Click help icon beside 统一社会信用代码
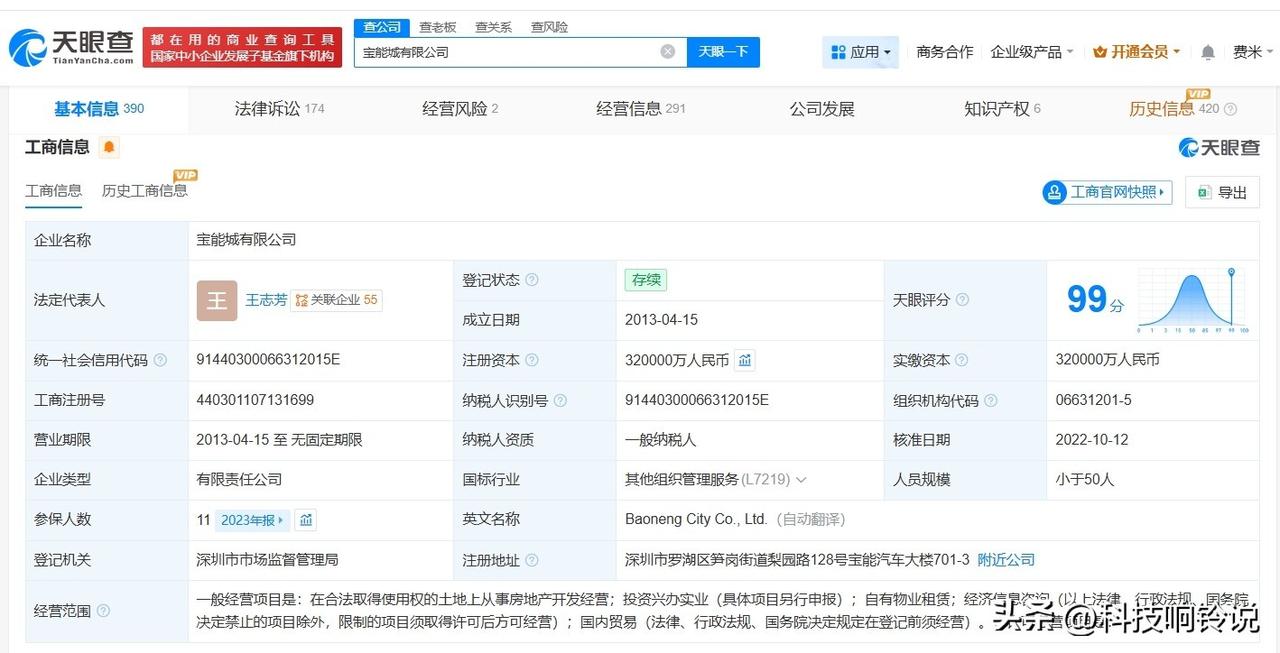The width and height of the screenshot is (1280, 653). tap(160, 360)
